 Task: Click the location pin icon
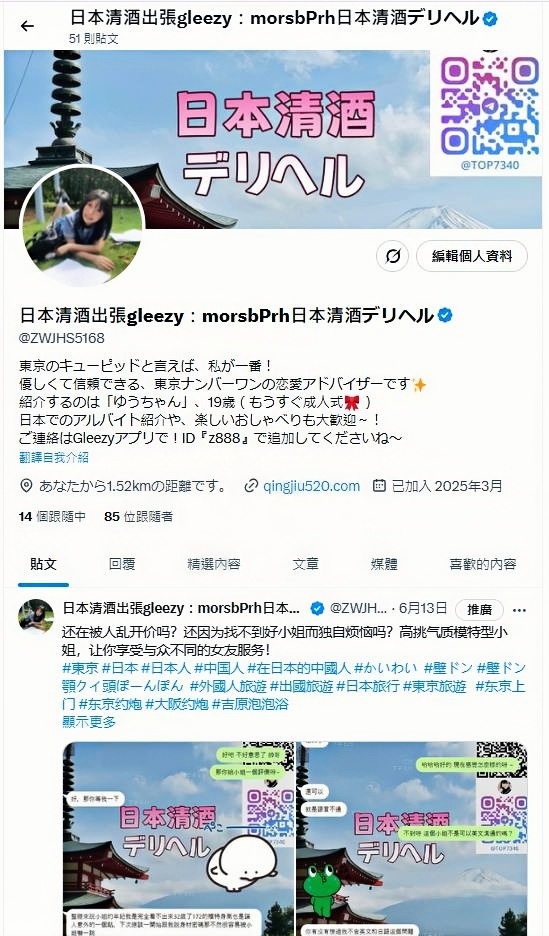pyautogui.click(x=26, y=486)
